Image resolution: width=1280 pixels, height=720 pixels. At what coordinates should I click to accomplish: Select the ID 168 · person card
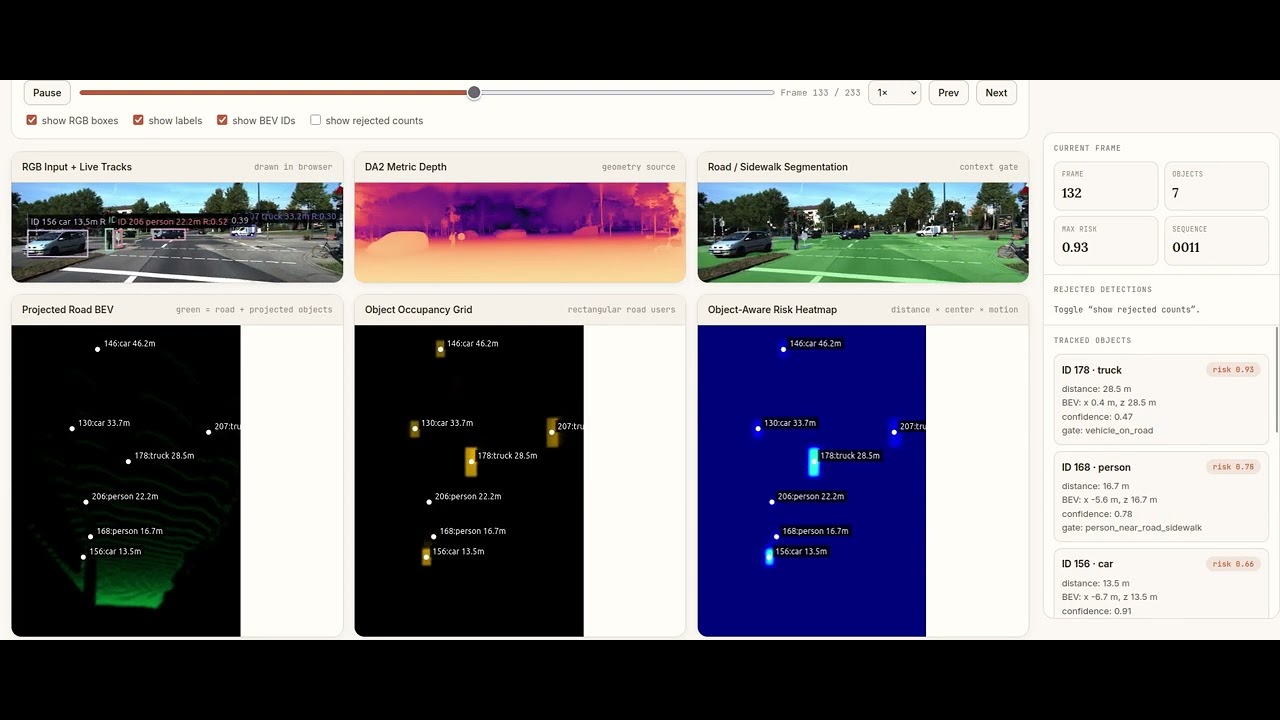[x=1161, y=497]
